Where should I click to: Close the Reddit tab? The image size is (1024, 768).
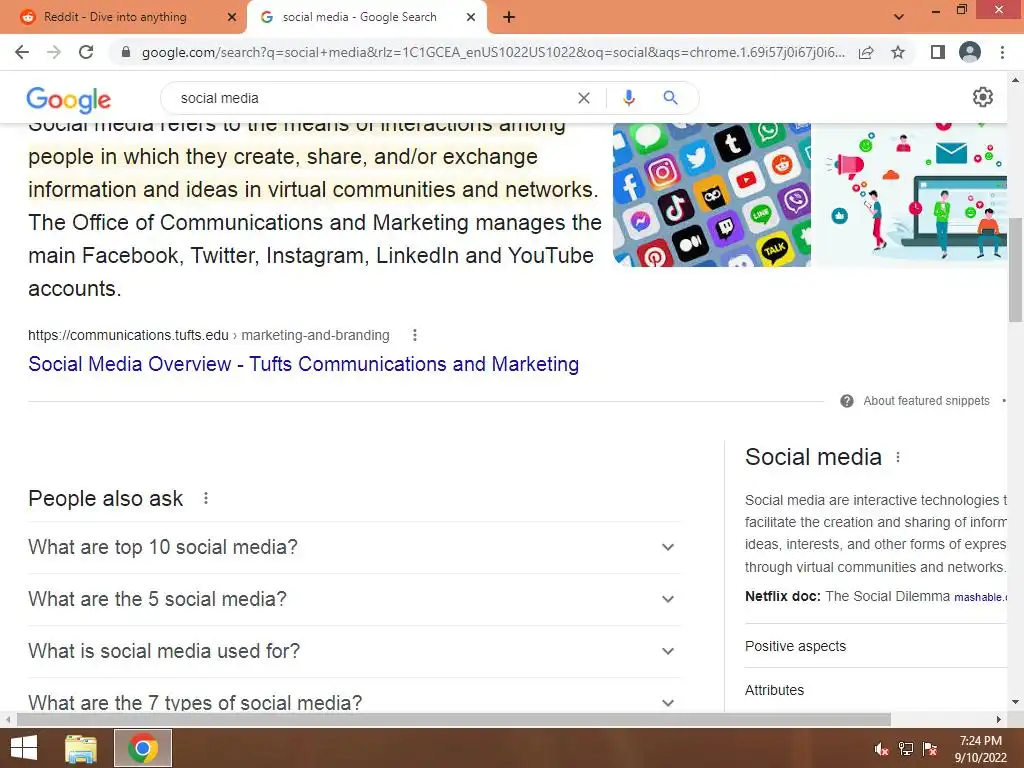(x=232, y=17)
